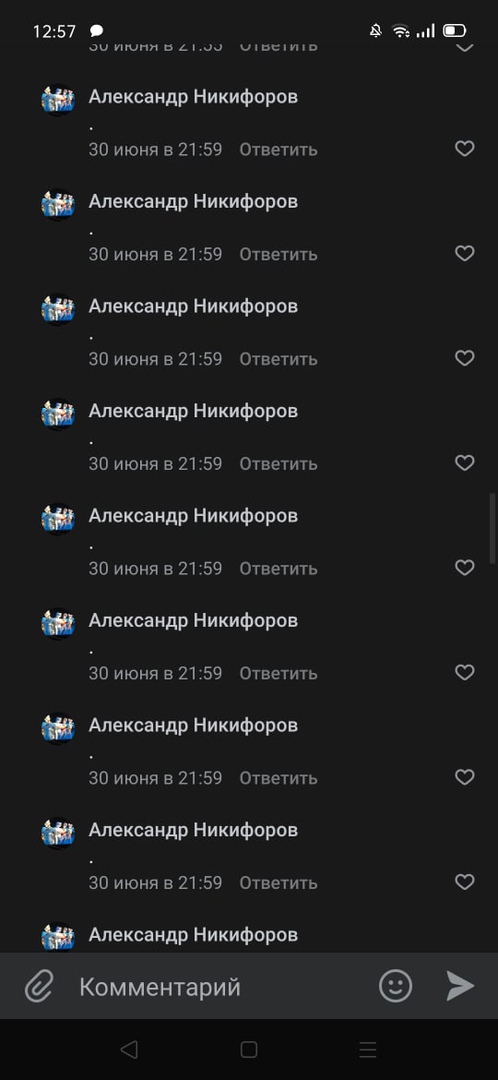Open the first visible Александр Никифоров name

193,97
